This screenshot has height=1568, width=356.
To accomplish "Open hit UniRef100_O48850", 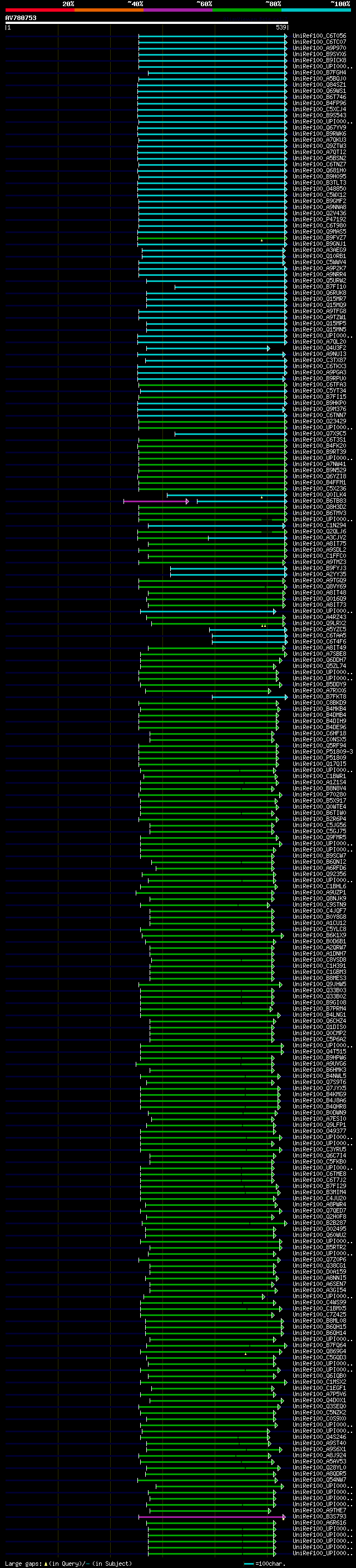I will (x=319, y=189).
